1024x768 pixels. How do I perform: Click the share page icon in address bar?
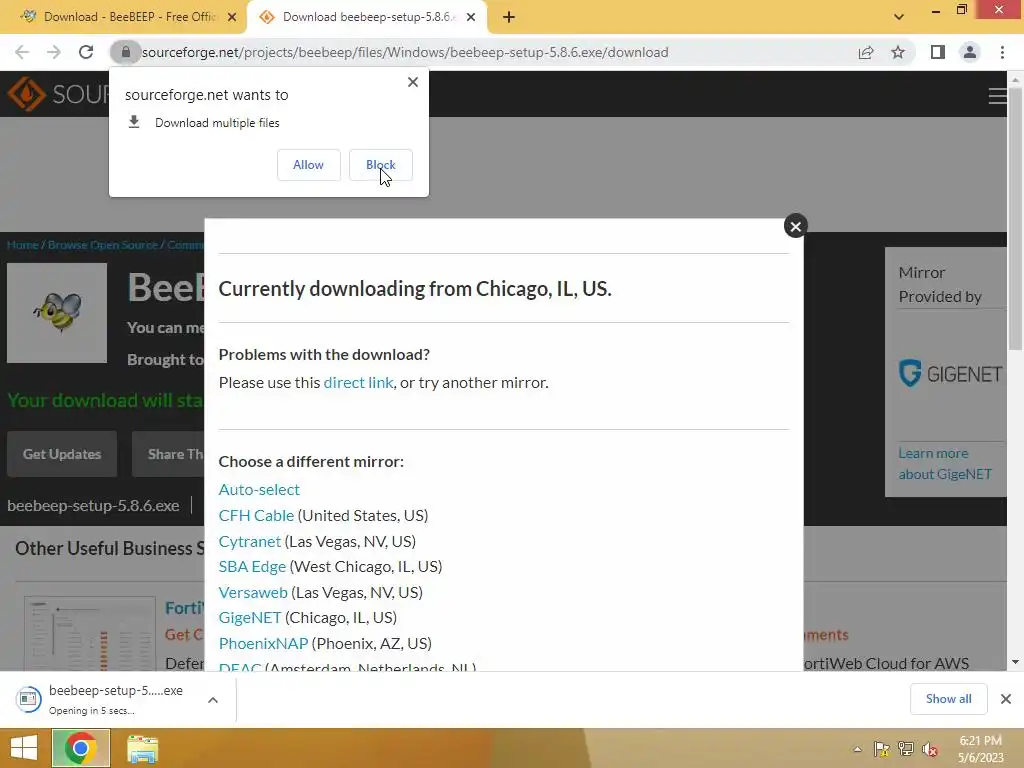click(866, 52)
